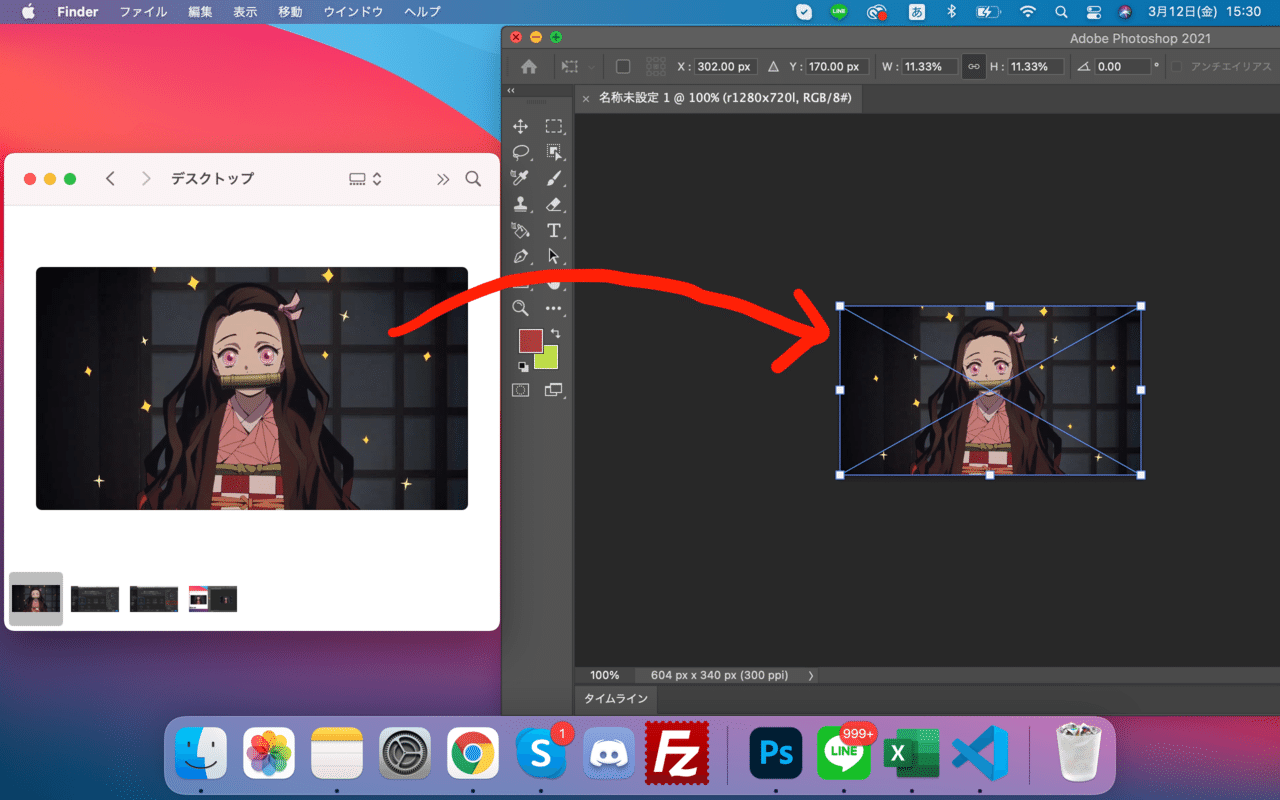Toggle the Japanese input source あ
Image resolution: width=1280 pixels, height=800 pixels.
(917, 12)
